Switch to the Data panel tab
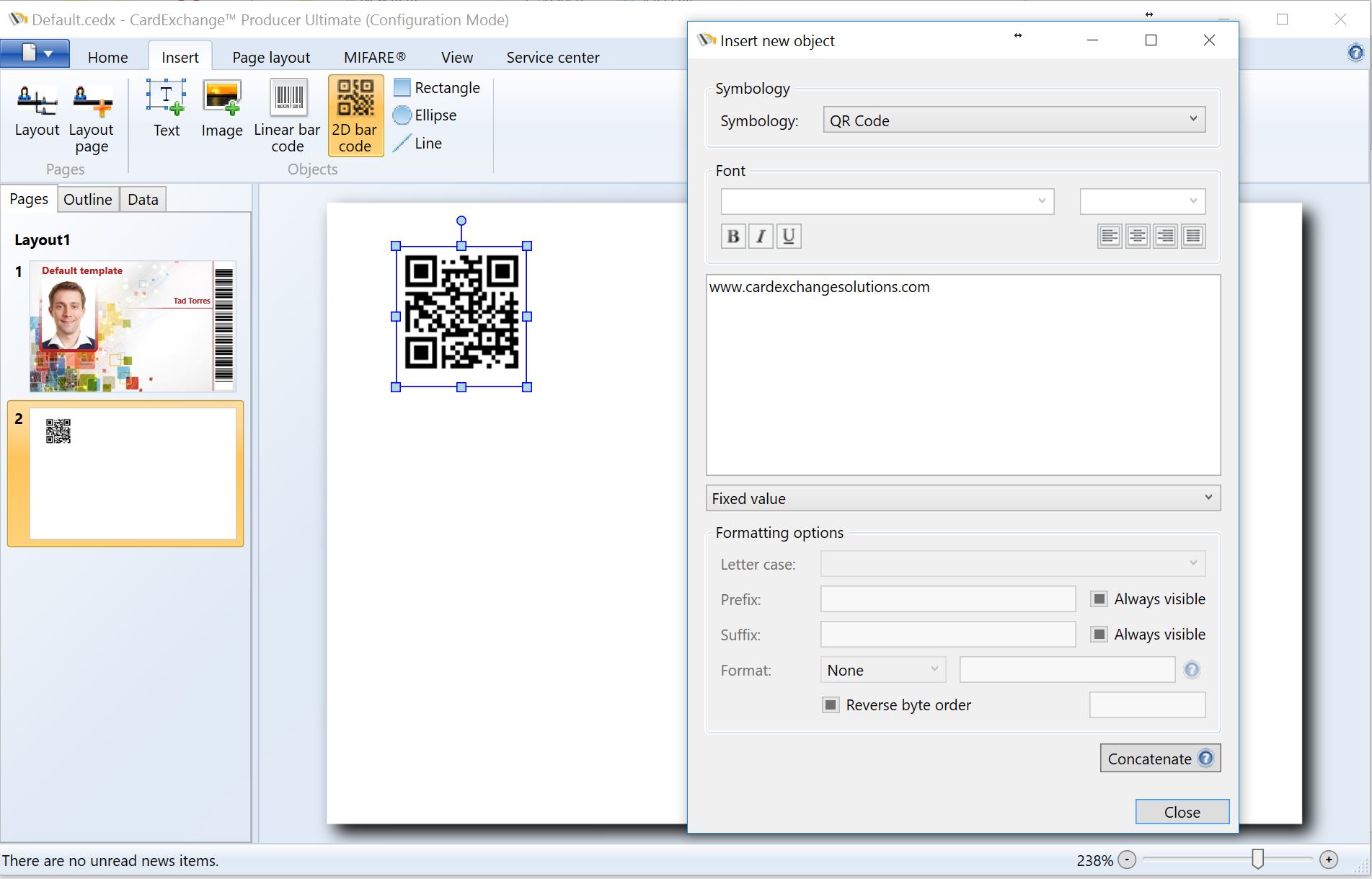Screen dimensions: 1372x879 pyautogui.click(x=143, y=199)
